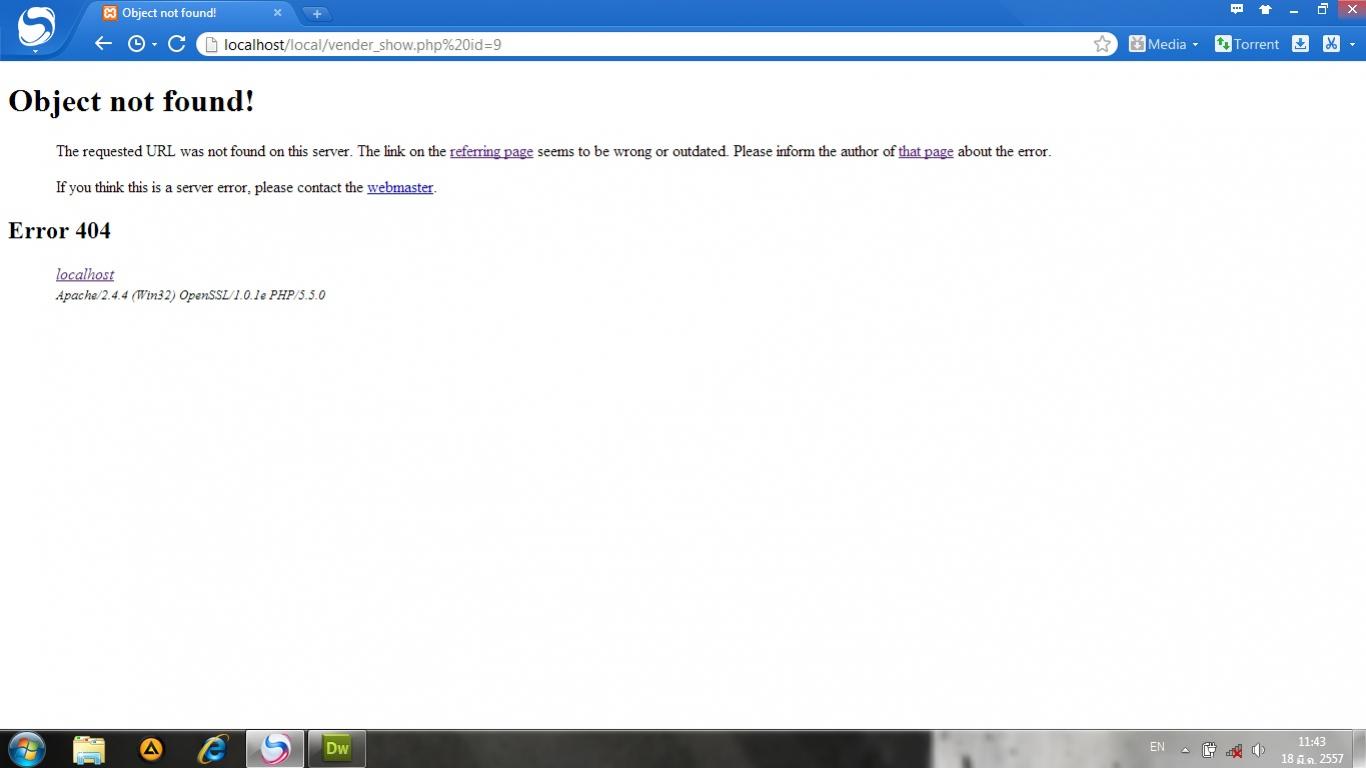Reload the page with the refresh icon
Viewport: 1366px width, 768px height.
tap(177, 44)
